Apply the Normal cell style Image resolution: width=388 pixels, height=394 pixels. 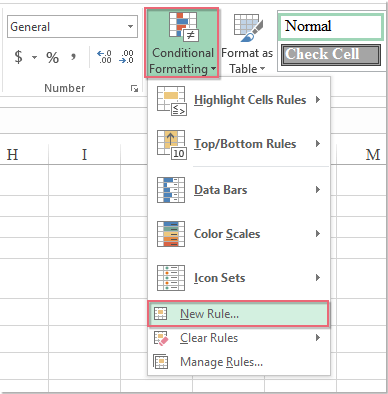pyautogui.click(x=330, y=26)
